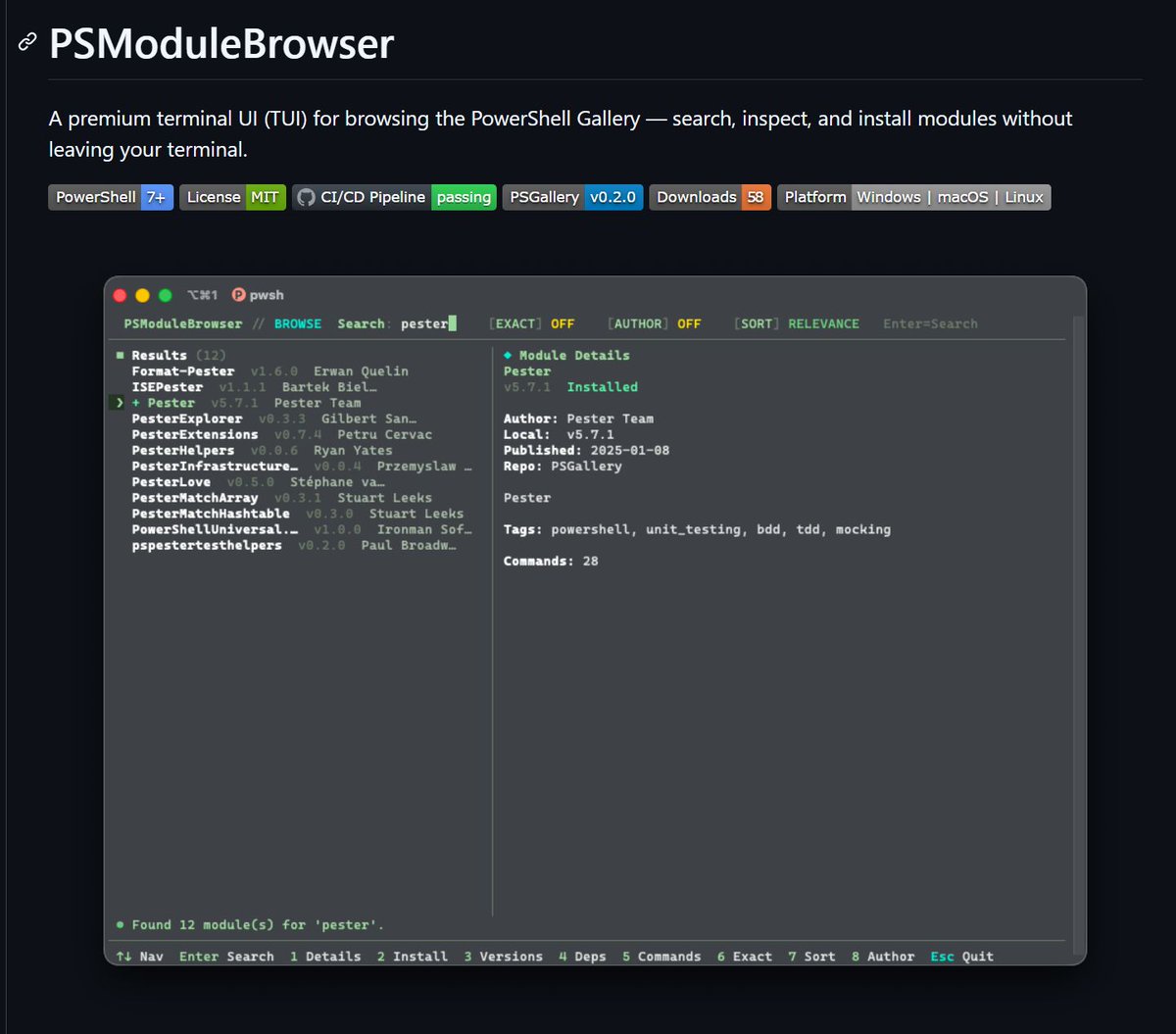Open the License MIT badge
The height and width of the screenshot is (1034, 1176).
pyautogui.click(x=232, y=197)
